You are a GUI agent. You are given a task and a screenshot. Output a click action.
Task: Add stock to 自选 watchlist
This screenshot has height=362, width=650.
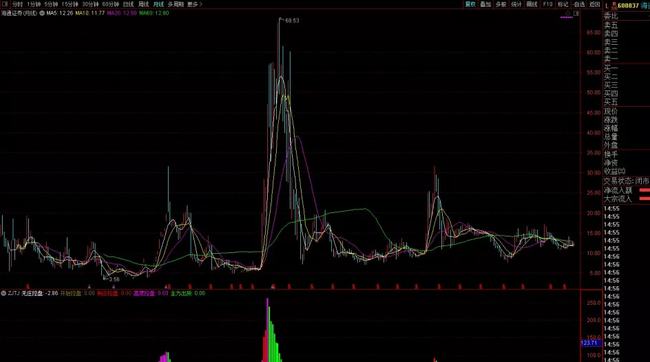pyautogui.click(x=579, y=4)
